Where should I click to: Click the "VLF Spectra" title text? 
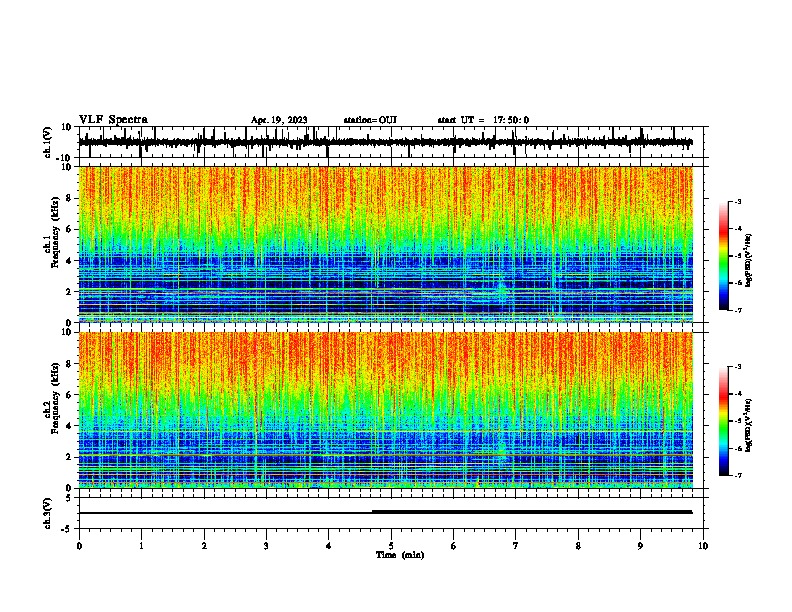point(113,120)
